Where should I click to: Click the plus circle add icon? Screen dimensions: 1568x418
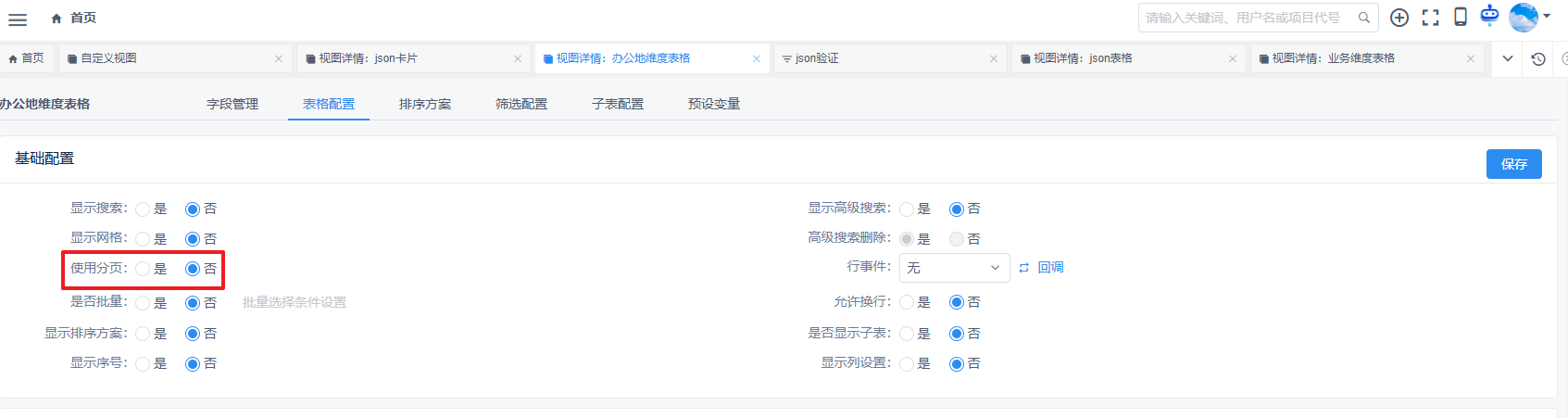pyautogui.click(x=1399, y=18)
